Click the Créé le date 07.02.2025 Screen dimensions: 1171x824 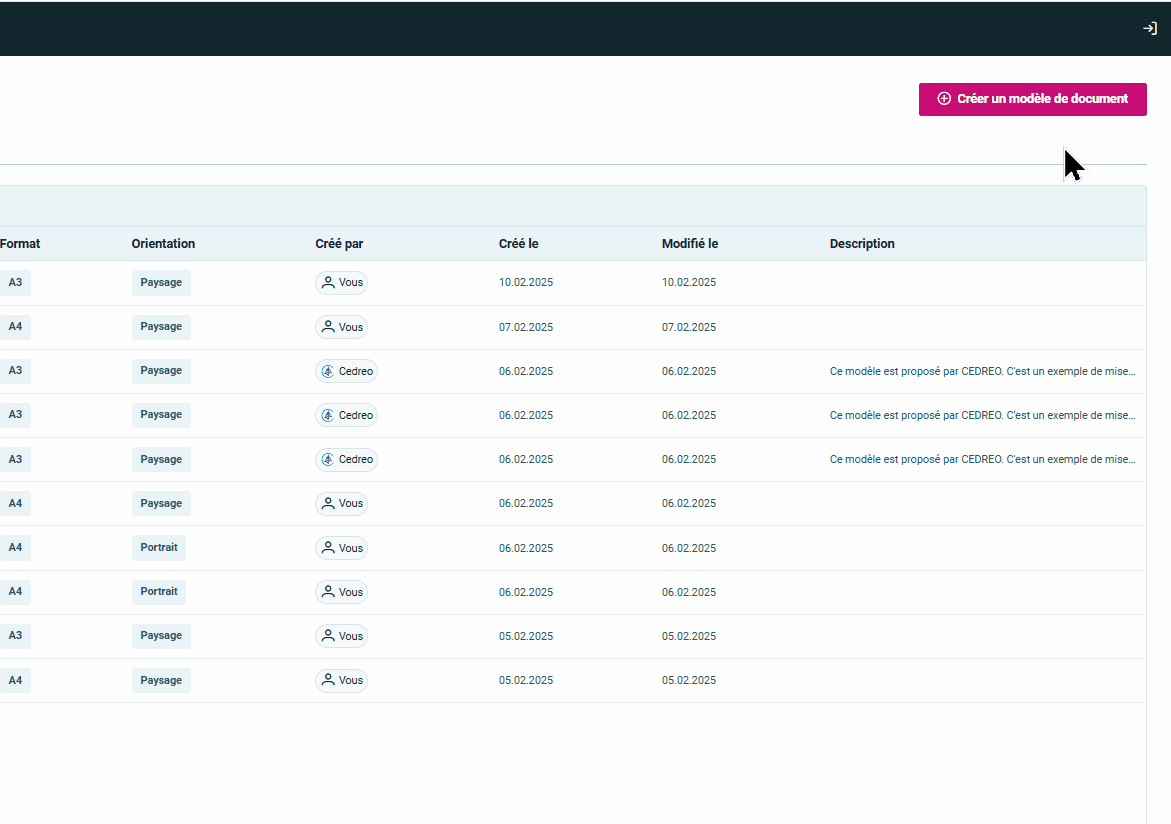coord(526,327)
